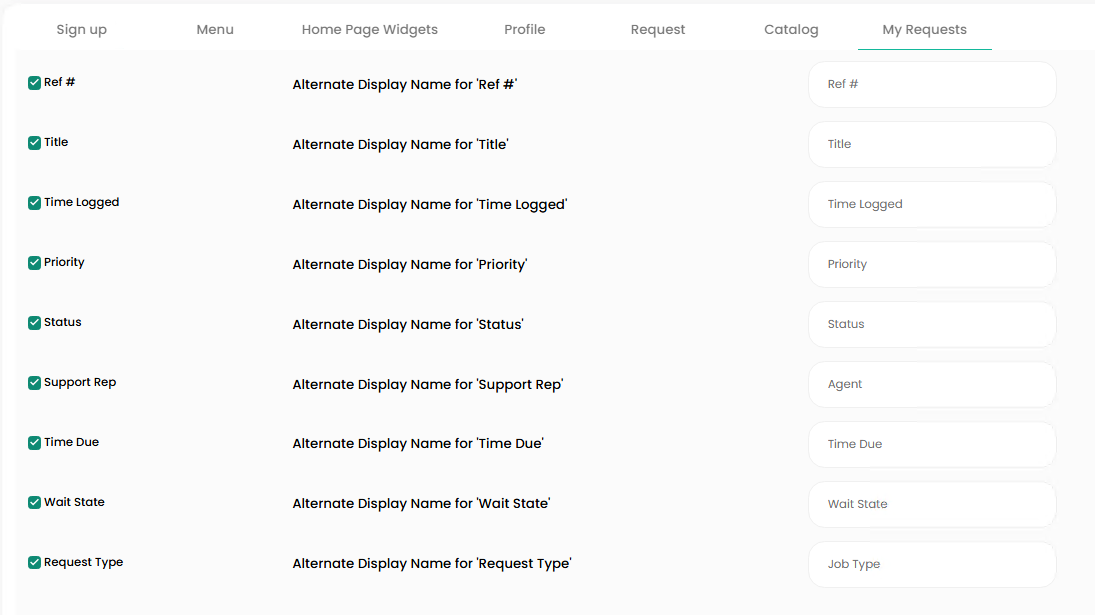The height and width of the screenshot is (615, 1095).
Task: Toggle the Title column checkbox
Action: [x=35, y=143]
